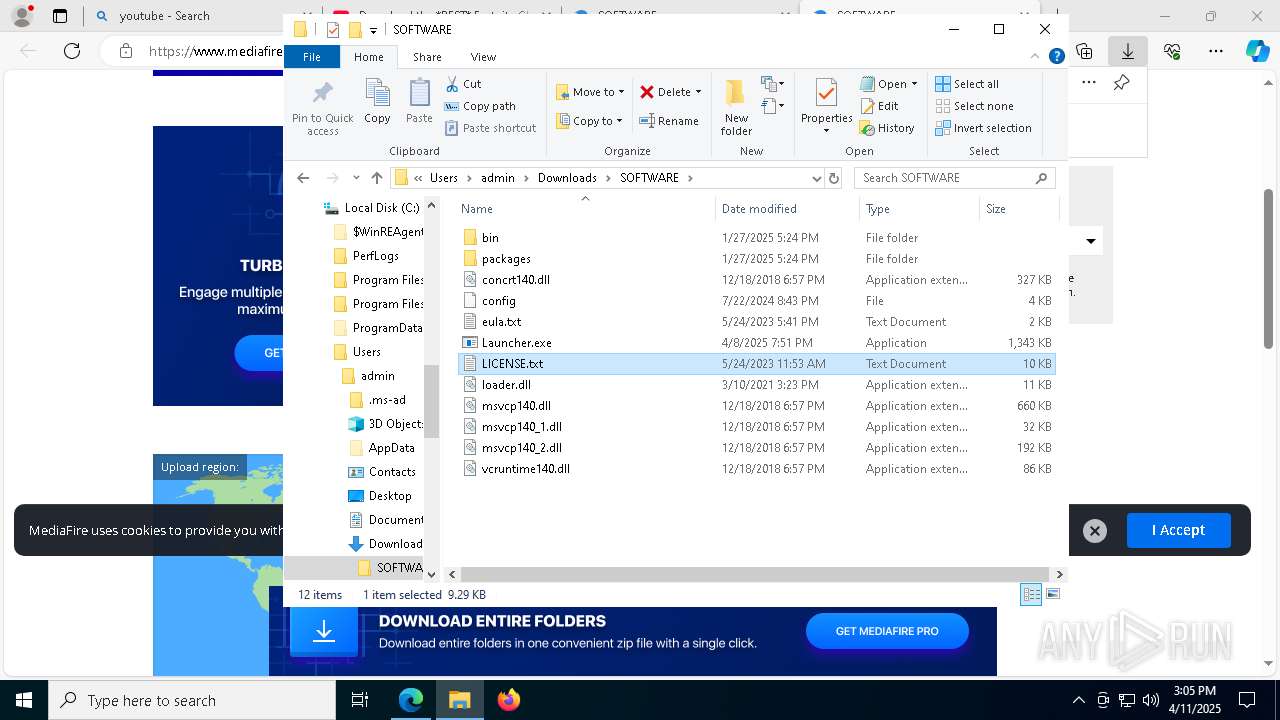This screenshot has height=720, width=1280.
Task: Dismiss the cookie banner with X
Action: [x=1095, y=531]
